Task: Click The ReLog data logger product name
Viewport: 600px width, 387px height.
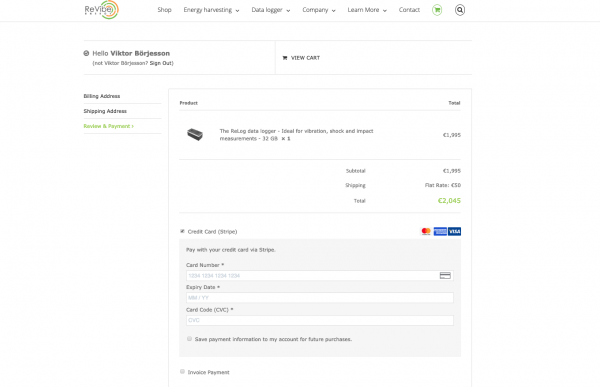Action: click(x=296, y=135)
